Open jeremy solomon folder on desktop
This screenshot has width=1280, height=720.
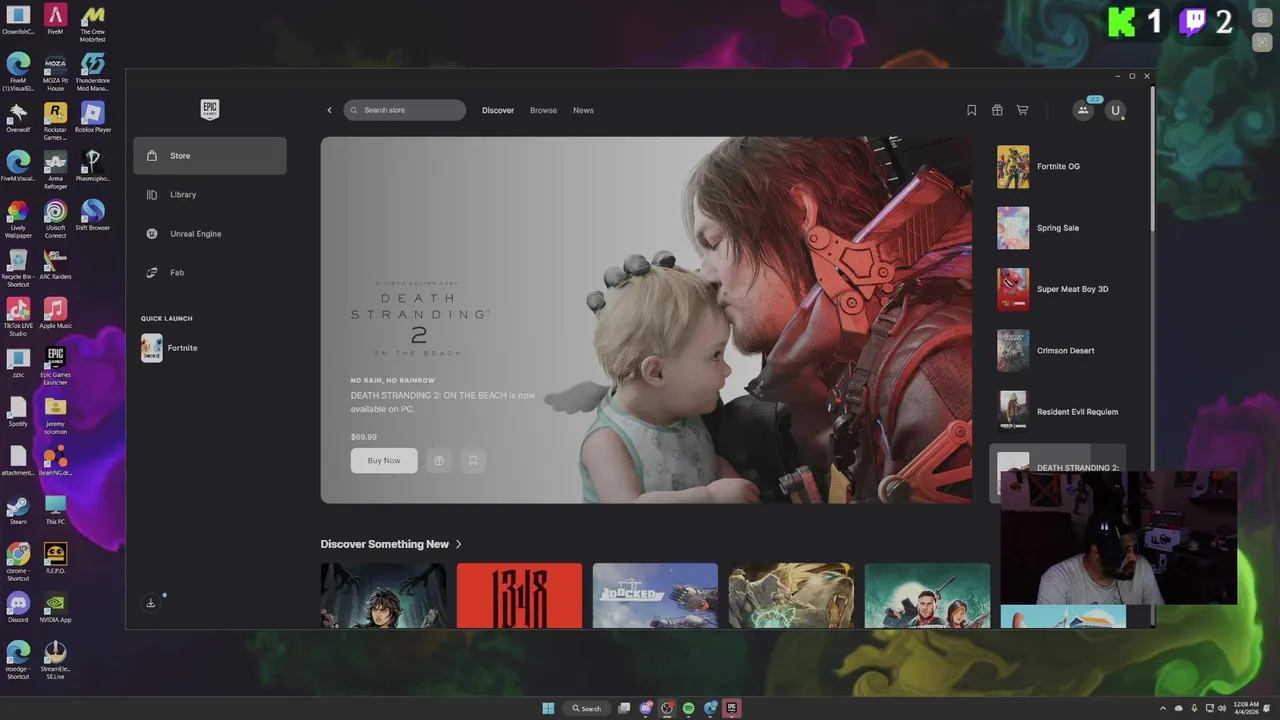click(55, 415)
